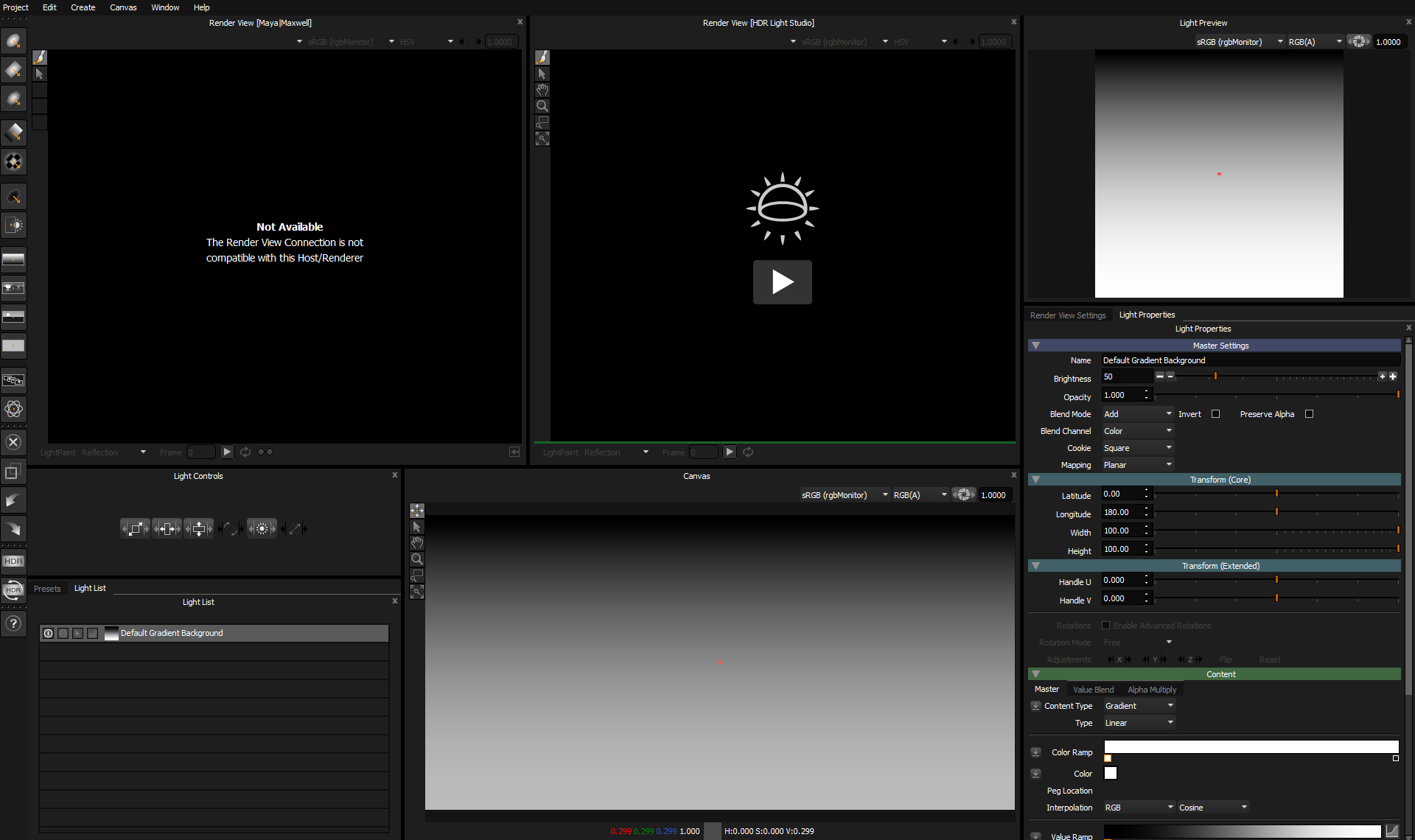Switch to the Light List tab

[90, 587]
